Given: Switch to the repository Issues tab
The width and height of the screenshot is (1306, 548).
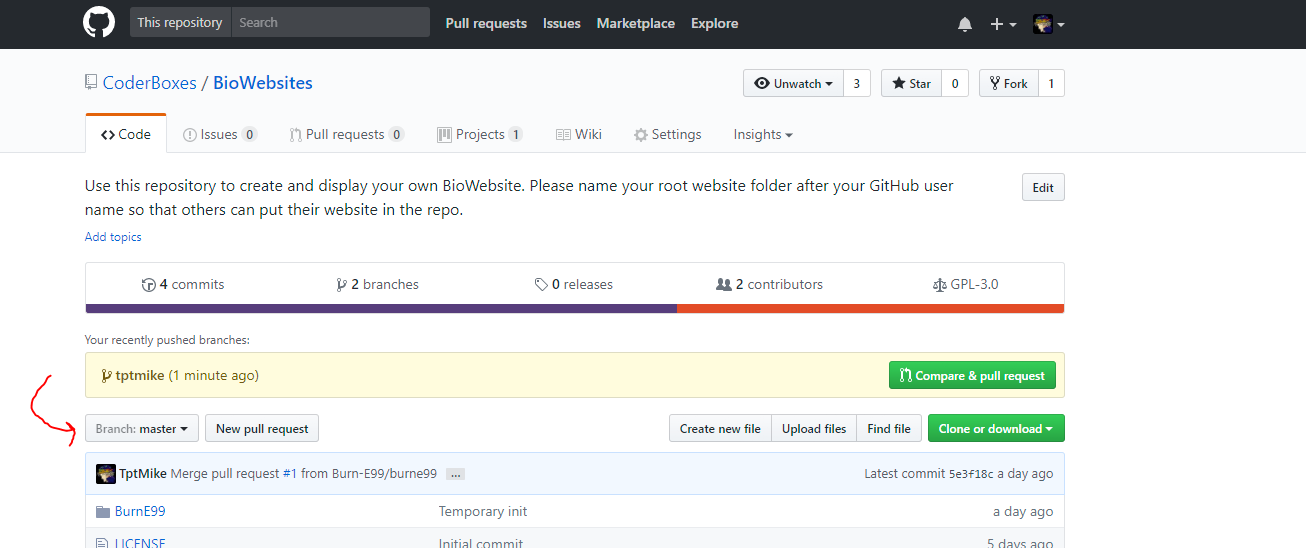Looking at the screenshot, I should click(x=220, y=134).
